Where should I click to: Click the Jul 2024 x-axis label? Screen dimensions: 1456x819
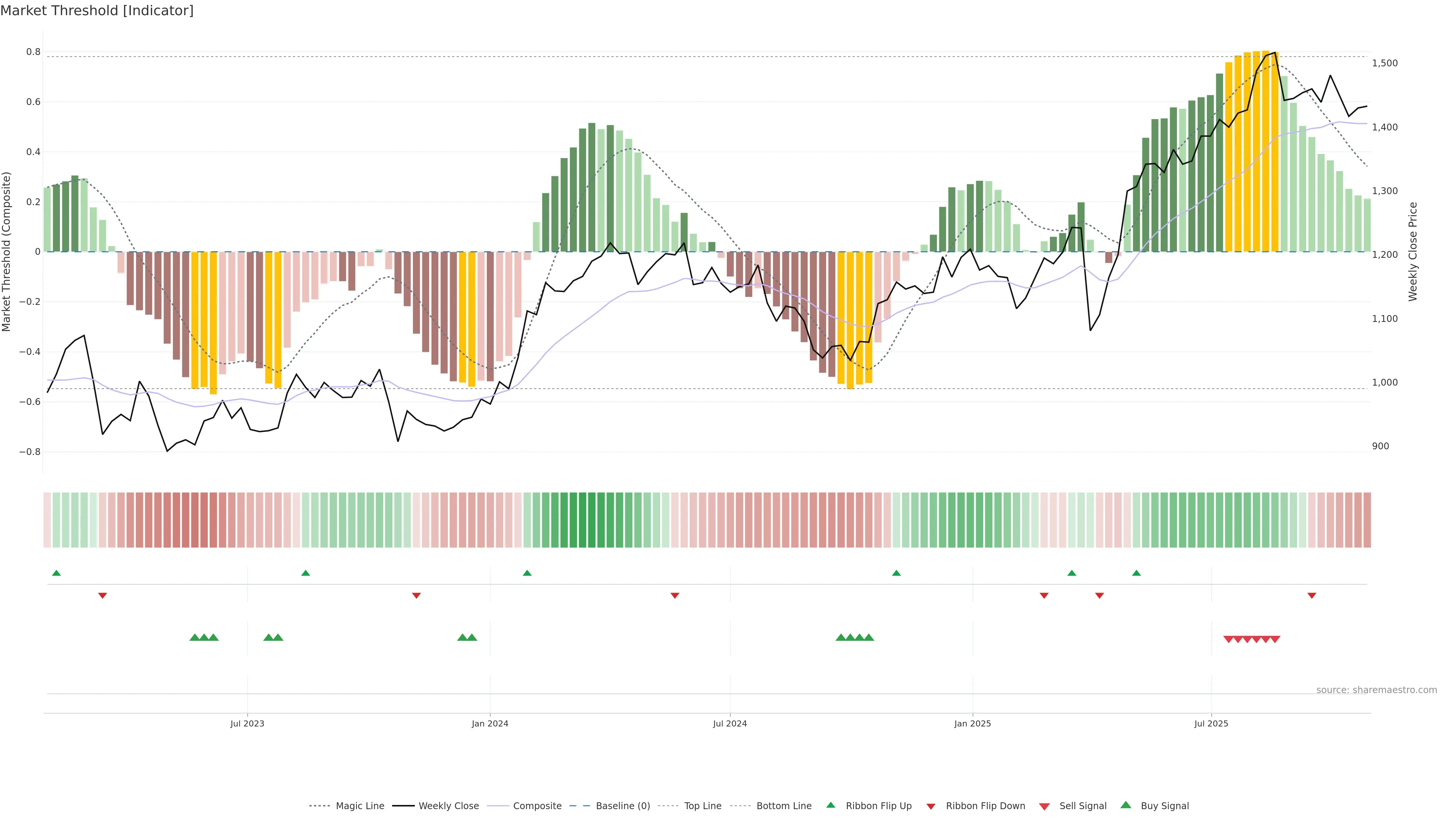coord(730,723)
